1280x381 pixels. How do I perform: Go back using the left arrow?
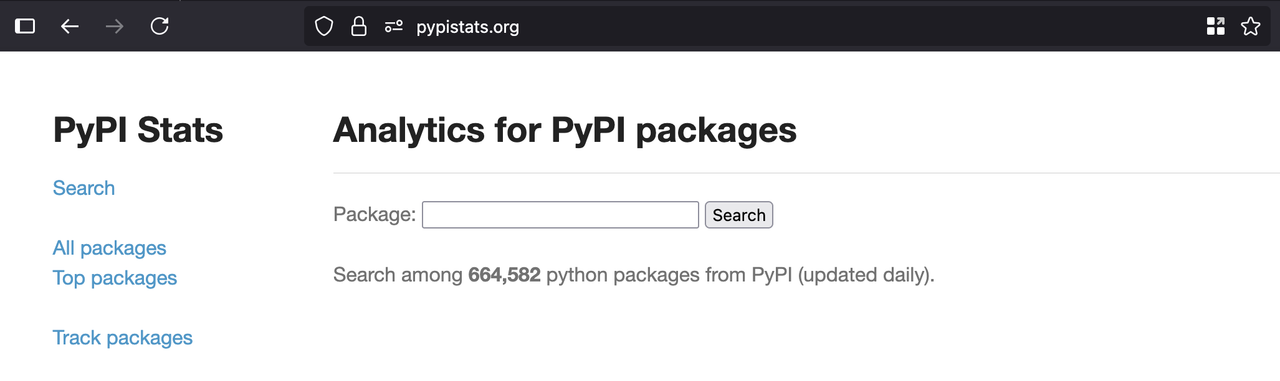coord(69,27)
